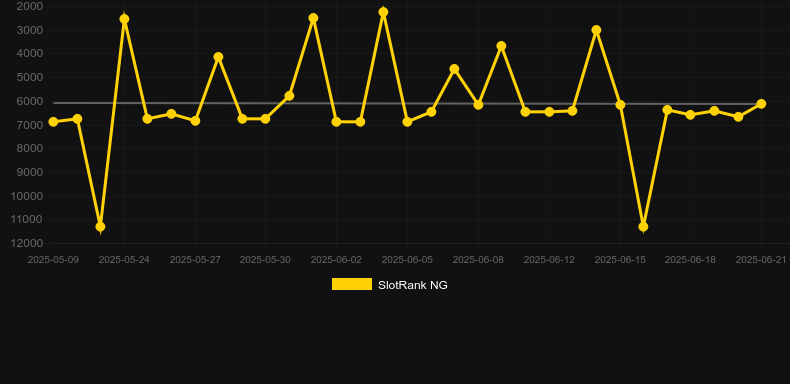Select the peak data point at 2025-05-24
Image resolution: width=790 pixels, height=384 pixels.
(x=124, y=19)
